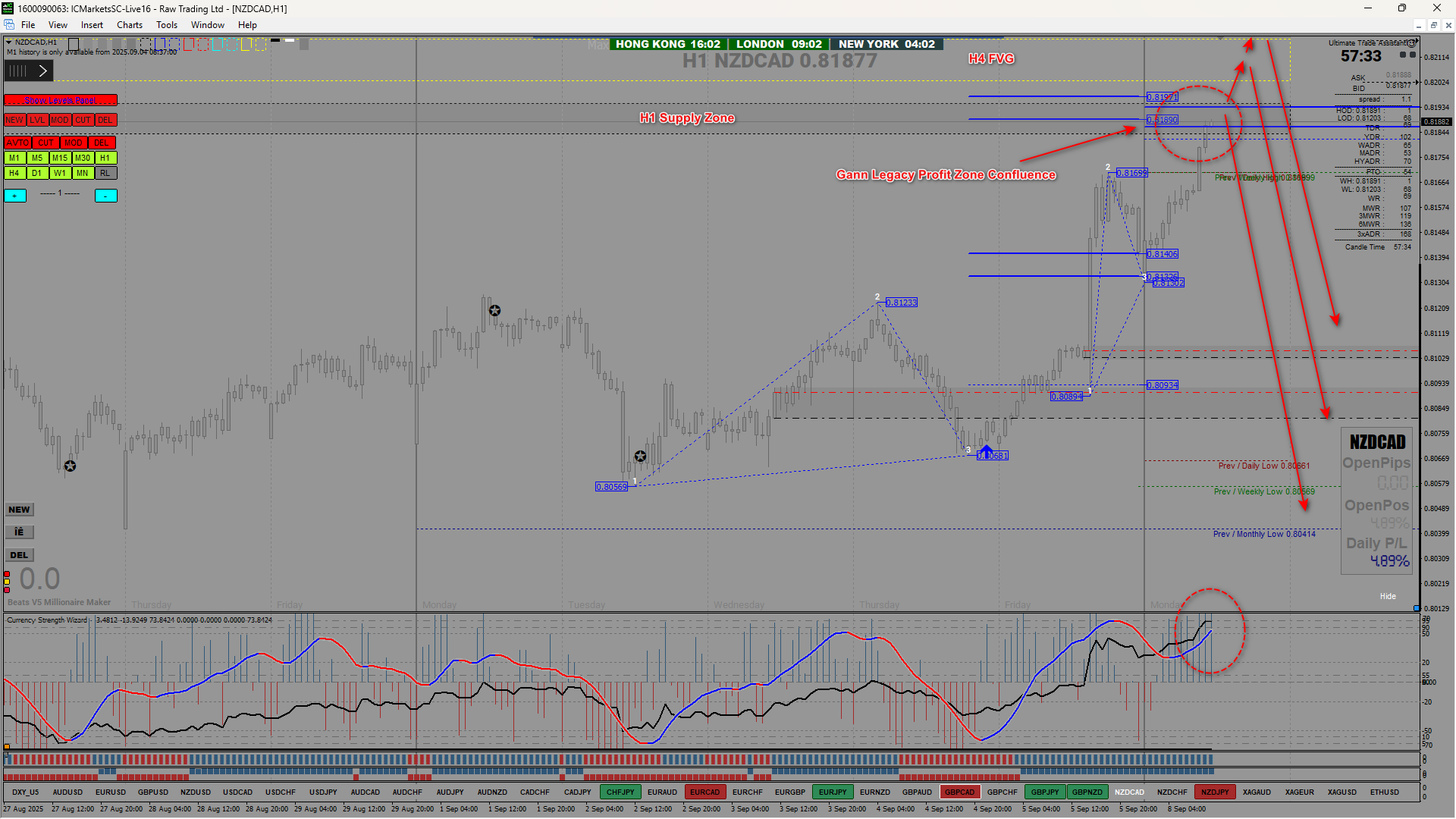Click the cyan plus button

point(15,196)
